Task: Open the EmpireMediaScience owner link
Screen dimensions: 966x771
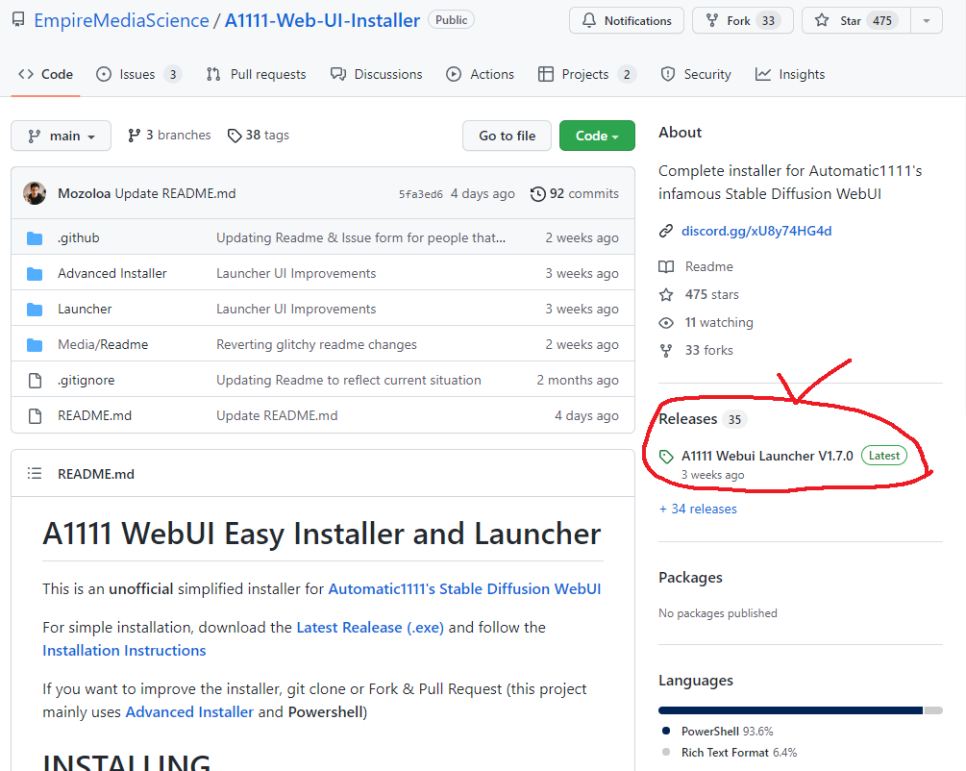Action: [x=121, y=20]
